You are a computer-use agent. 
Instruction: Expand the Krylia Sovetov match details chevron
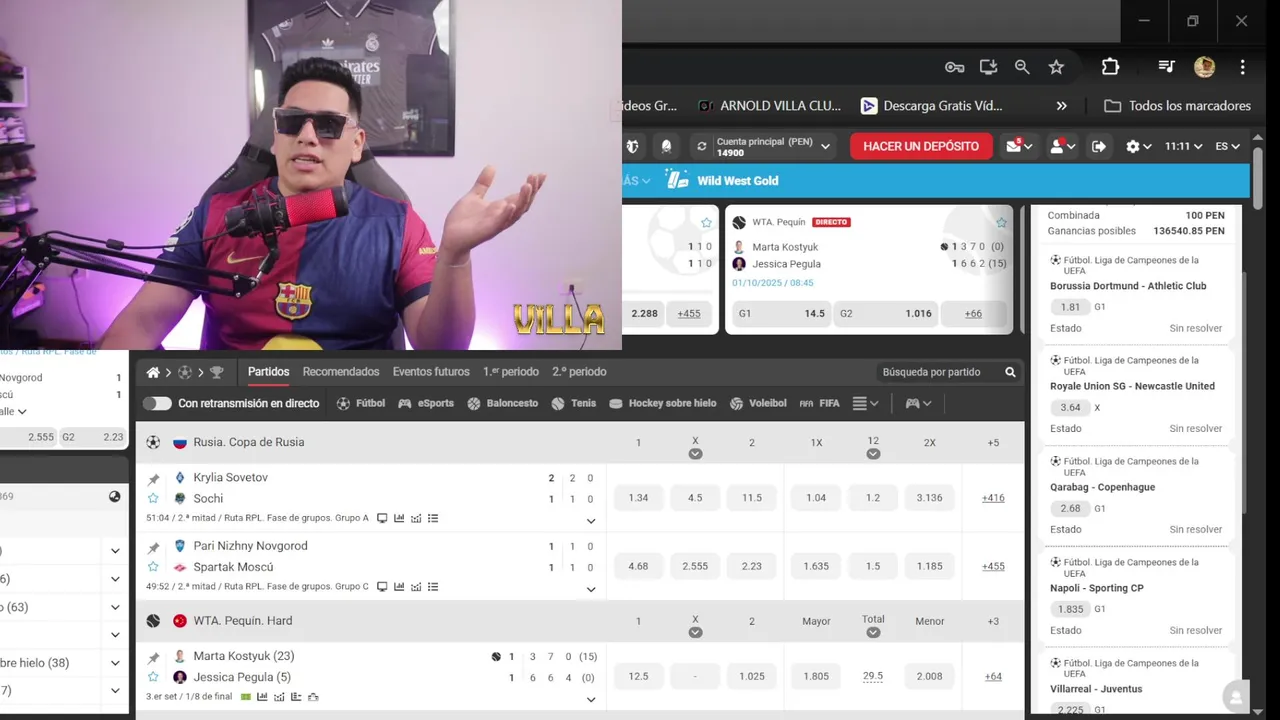pos(590,521)
